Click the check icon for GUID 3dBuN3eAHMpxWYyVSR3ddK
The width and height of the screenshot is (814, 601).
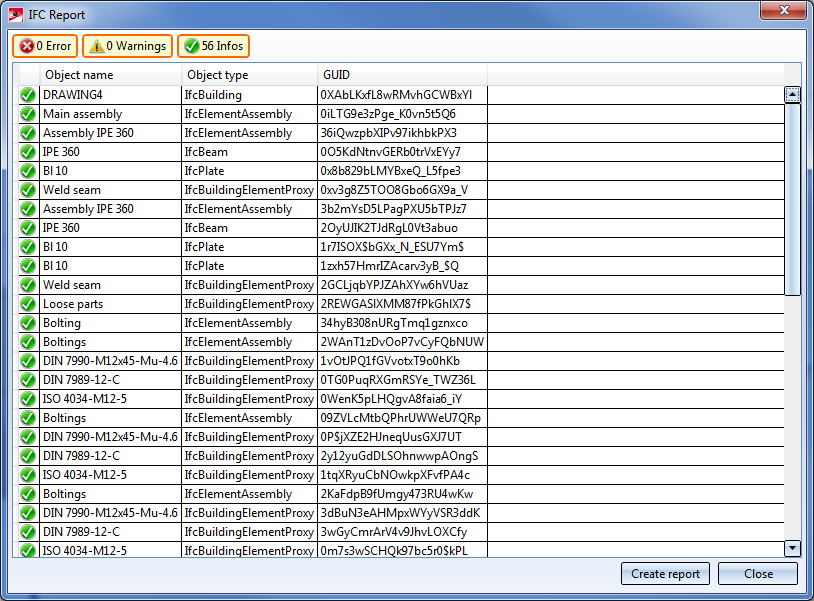28,513
